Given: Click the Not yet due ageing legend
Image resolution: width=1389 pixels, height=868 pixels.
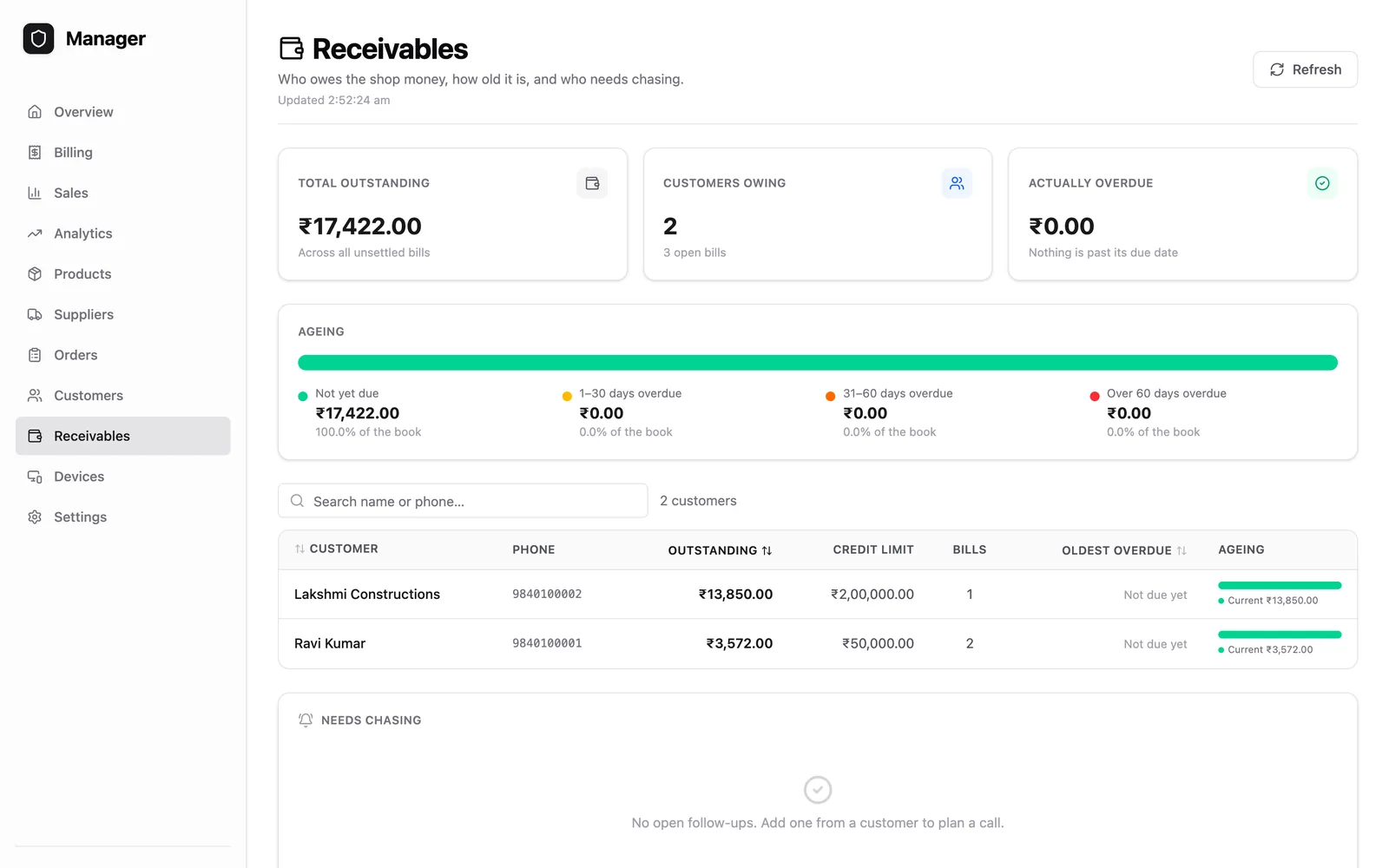Looking at the screenshot, I should click(x=359, y=412).
